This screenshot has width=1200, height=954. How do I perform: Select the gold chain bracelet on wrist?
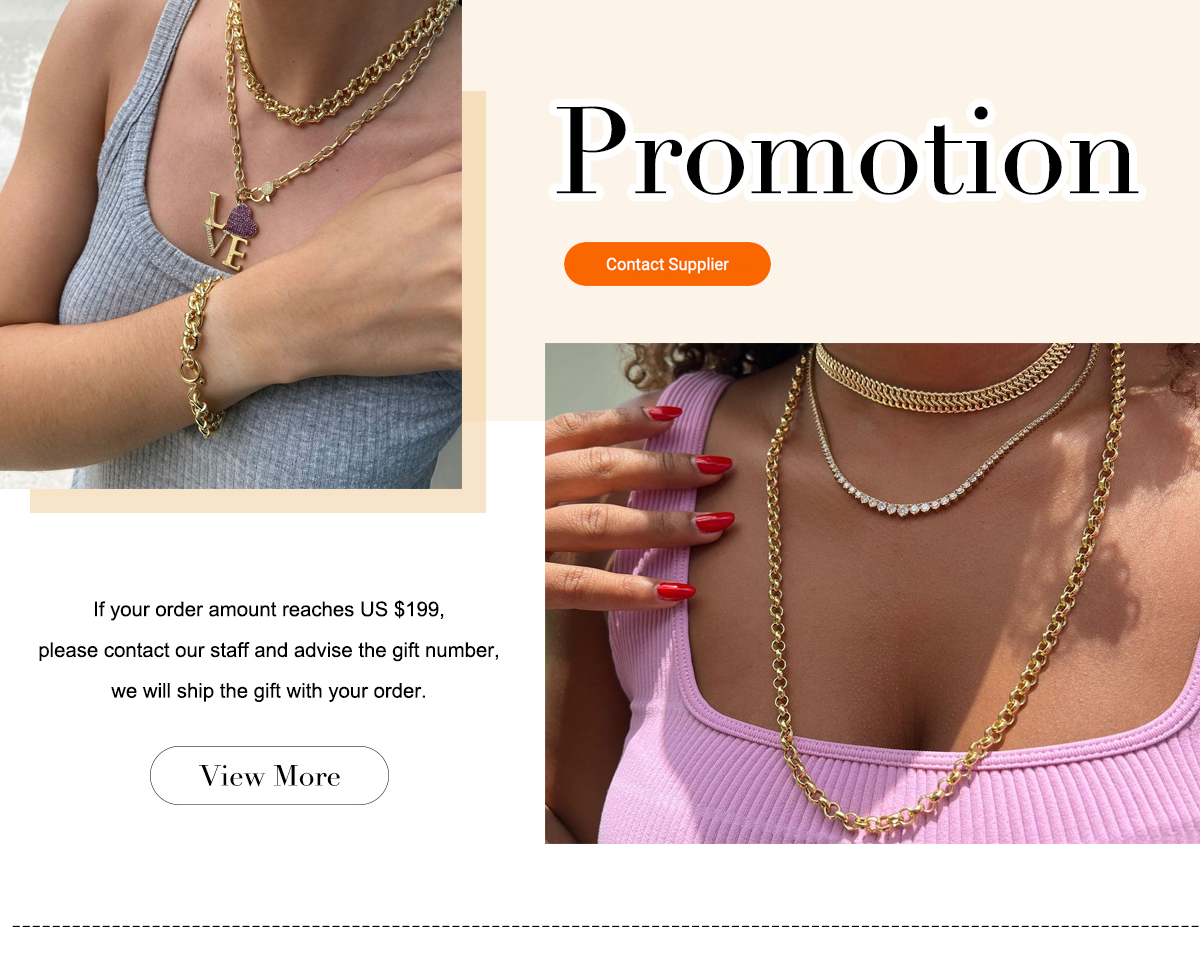coord(199,357)
